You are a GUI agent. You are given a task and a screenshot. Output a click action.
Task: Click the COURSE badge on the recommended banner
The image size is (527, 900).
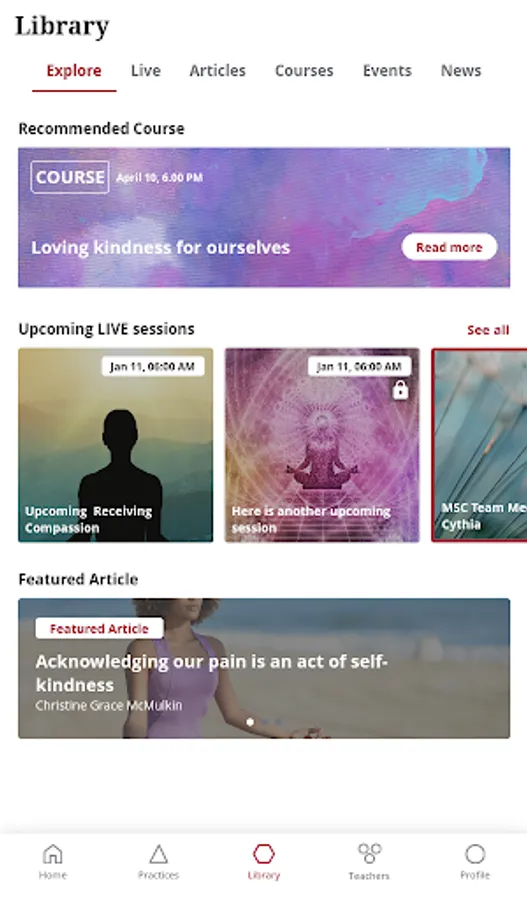pos(70,177)
